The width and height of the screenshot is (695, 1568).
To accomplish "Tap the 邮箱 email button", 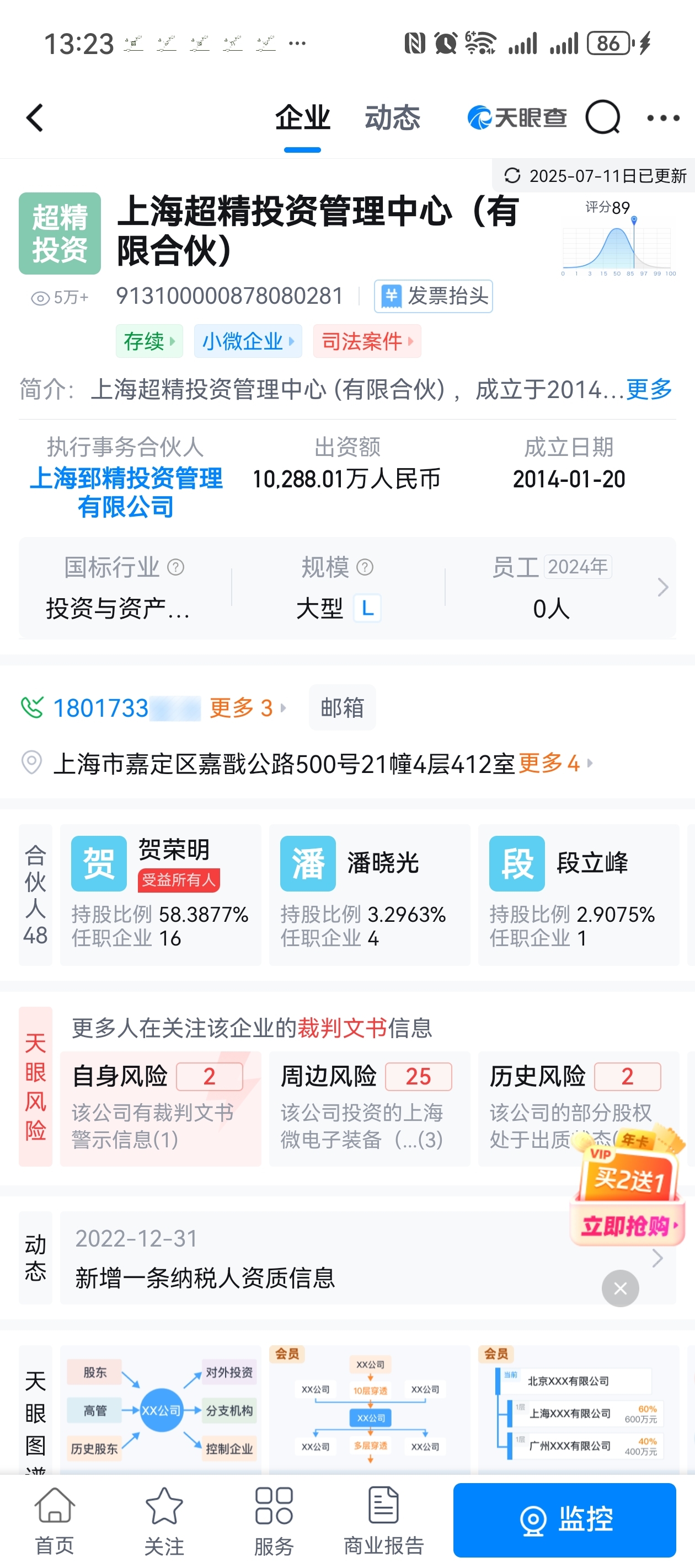I will pyautogui.click(x=343, y=707).
